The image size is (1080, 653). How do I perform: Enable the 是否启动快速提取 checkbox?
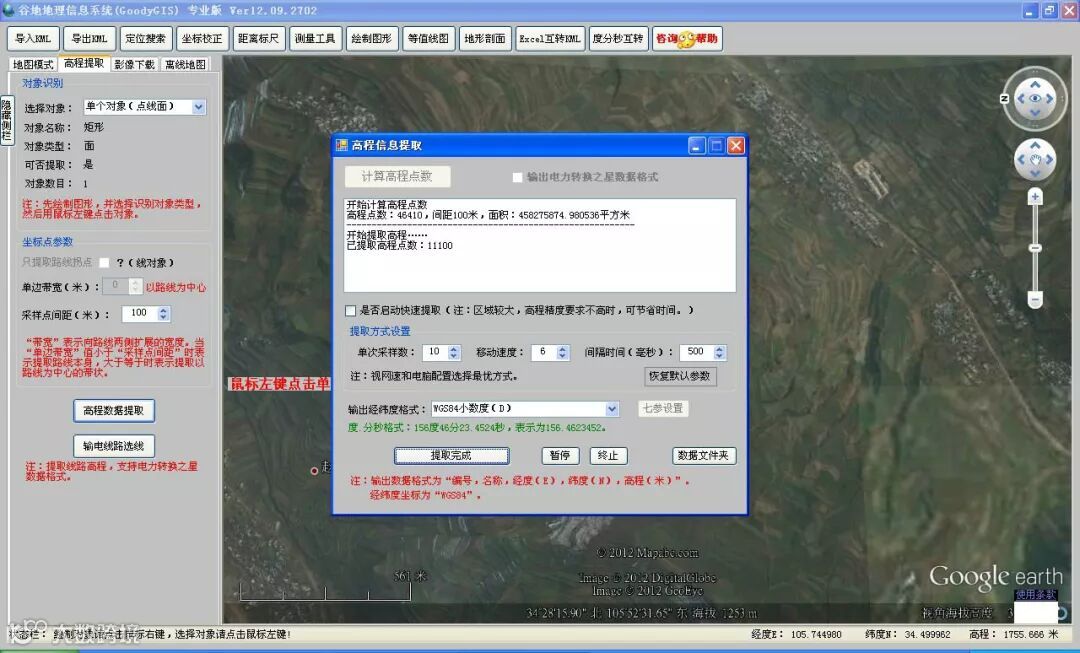click(351, 311)
